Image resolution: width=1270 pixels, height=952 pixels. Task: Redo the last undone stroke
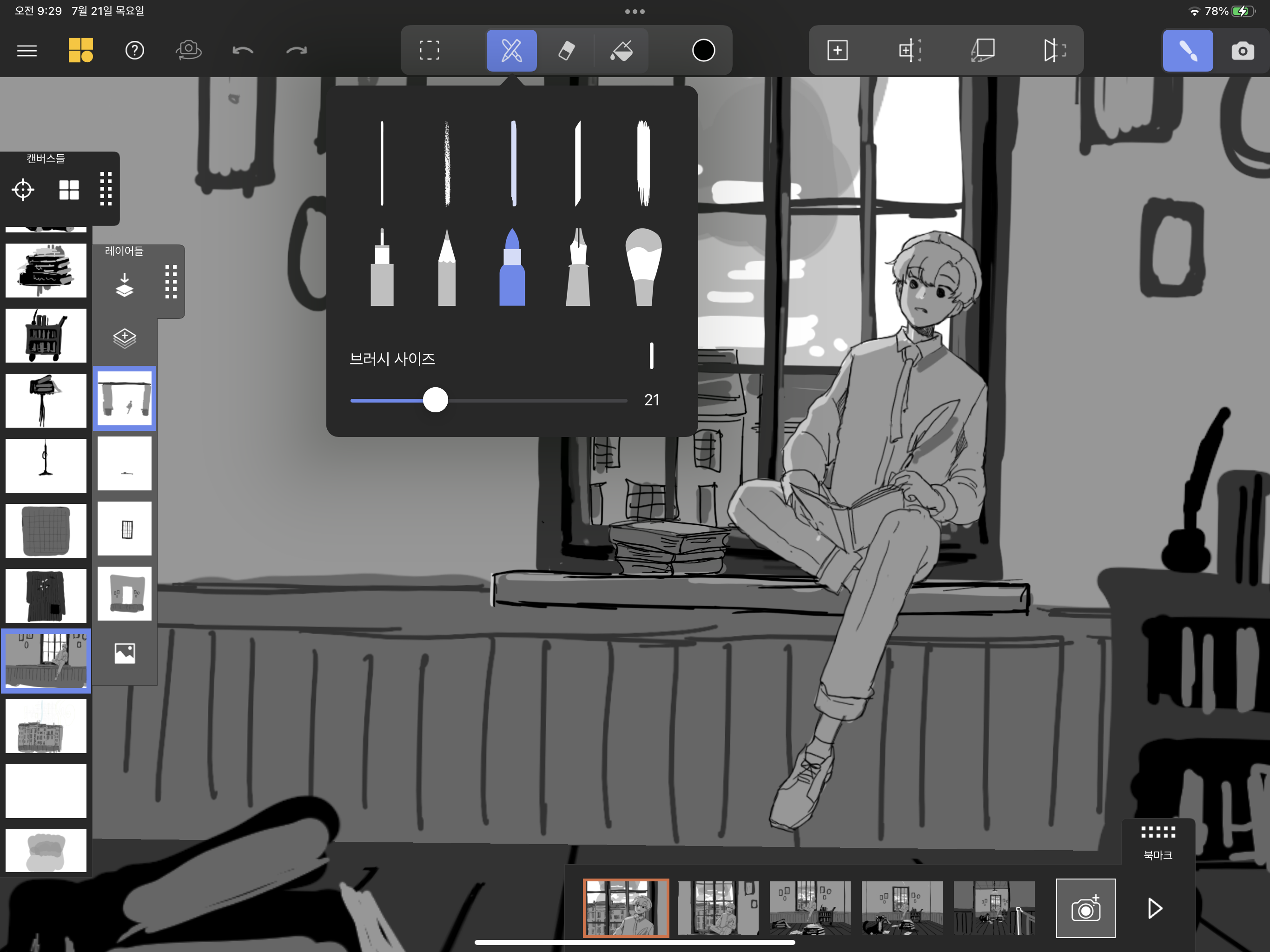296,51
